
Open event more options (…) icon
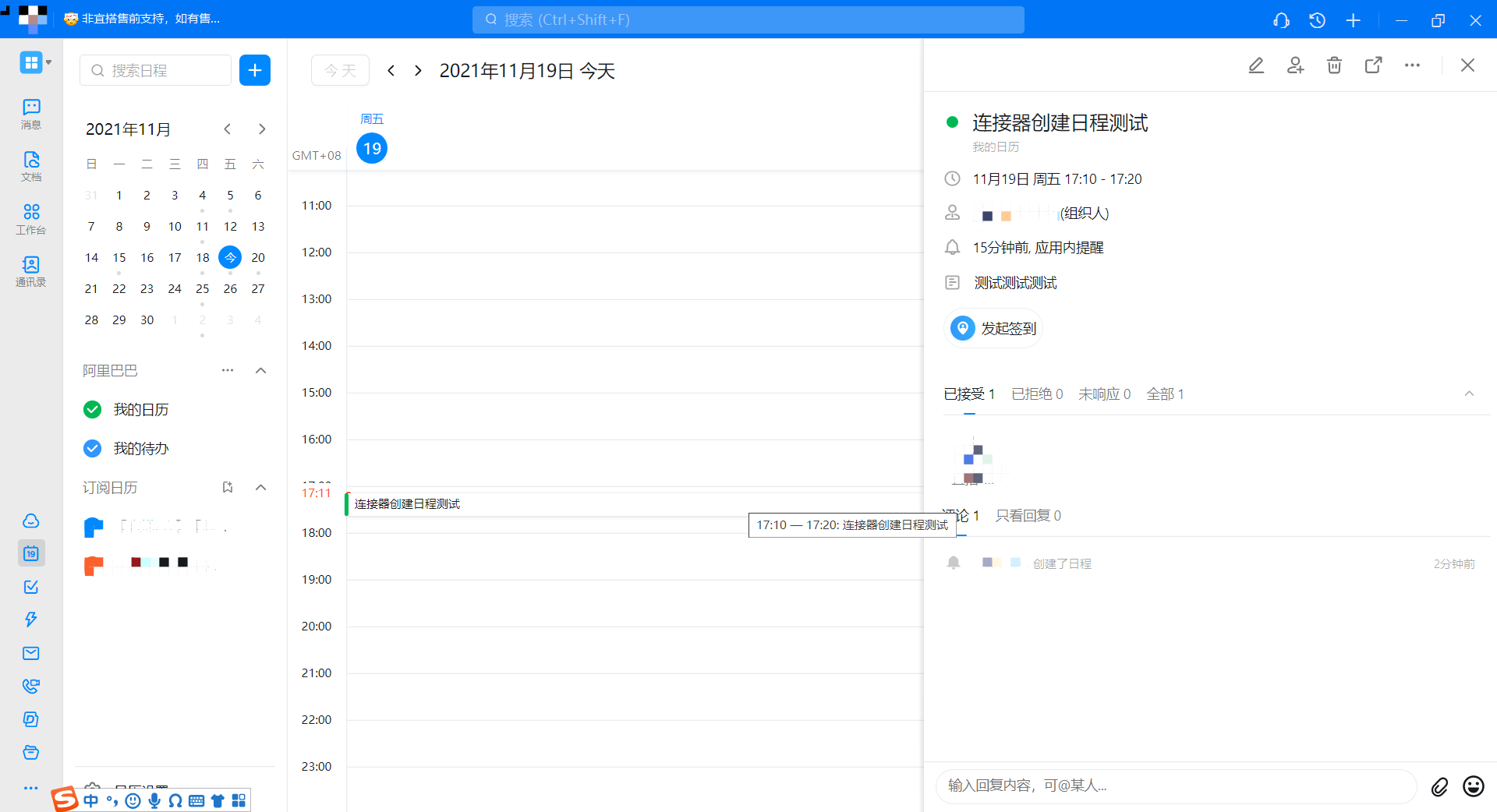coord(1412,65)
